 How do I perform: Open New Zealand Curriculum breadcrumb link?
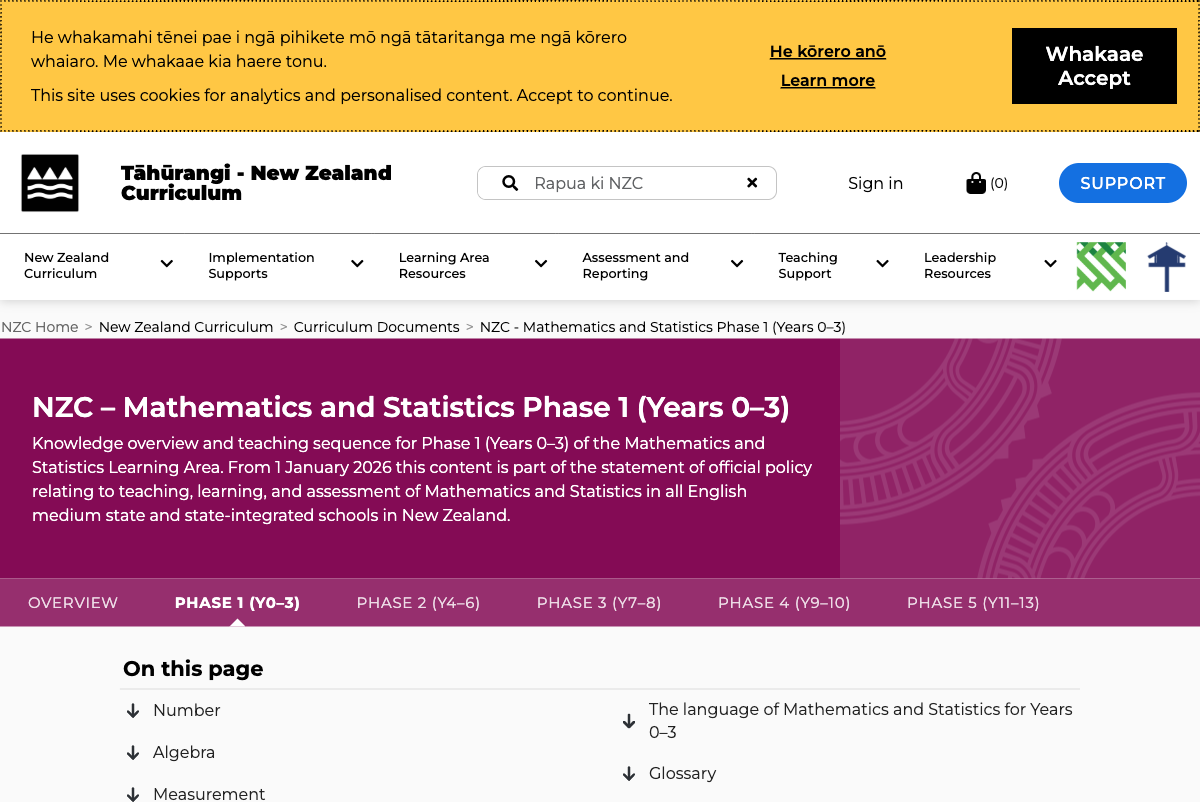pos(186,327)
